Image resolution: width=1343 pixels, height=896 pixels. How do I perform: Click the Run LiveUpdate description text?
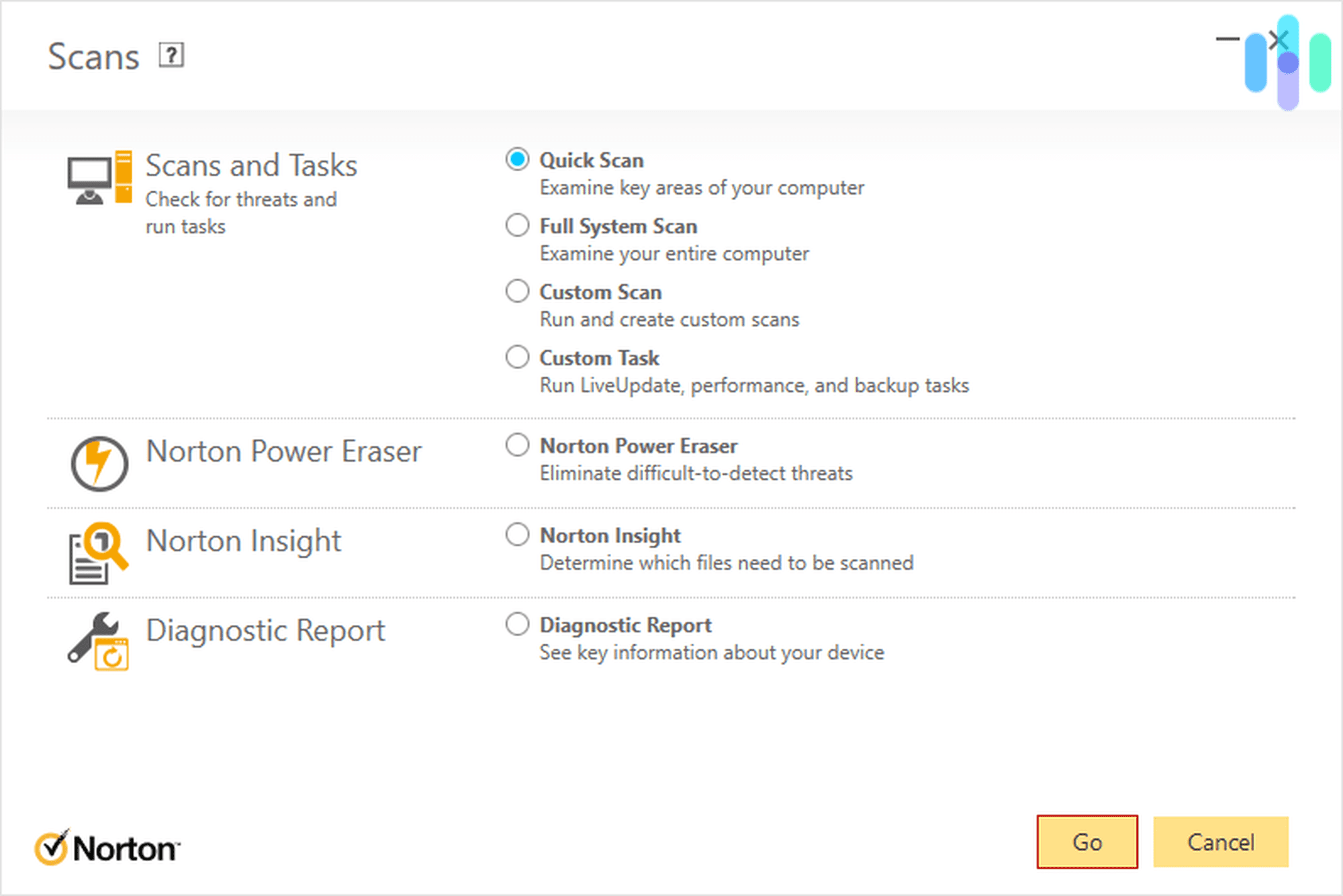(753, 385)
